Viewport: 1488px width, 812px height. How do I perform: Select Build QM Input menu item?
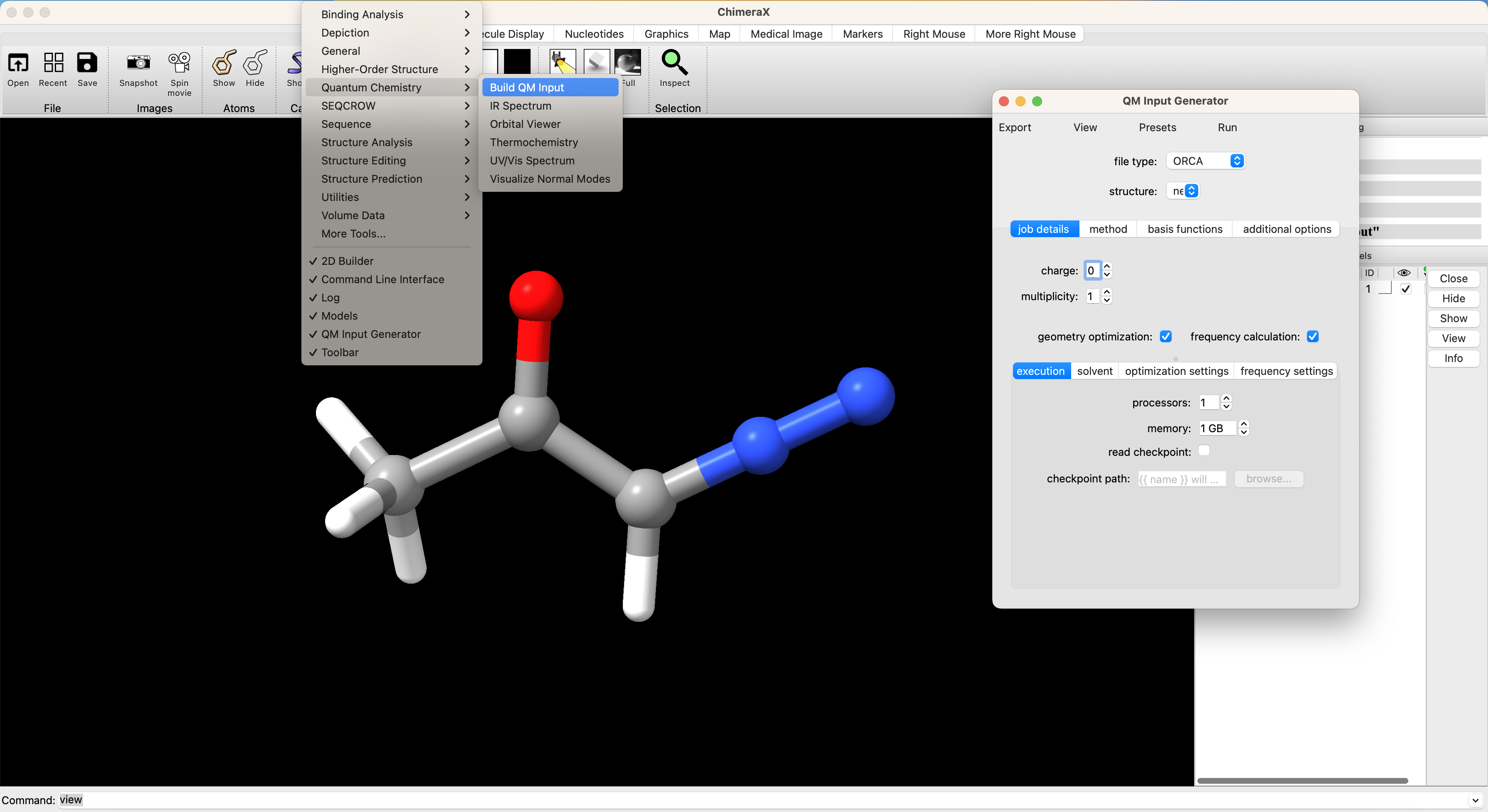[550, 88]
